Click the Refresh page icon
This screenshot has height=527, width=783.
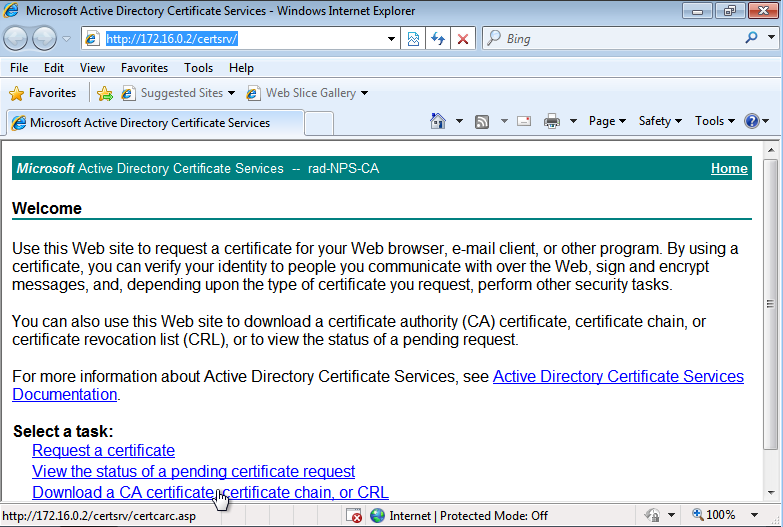pos(438,39)
